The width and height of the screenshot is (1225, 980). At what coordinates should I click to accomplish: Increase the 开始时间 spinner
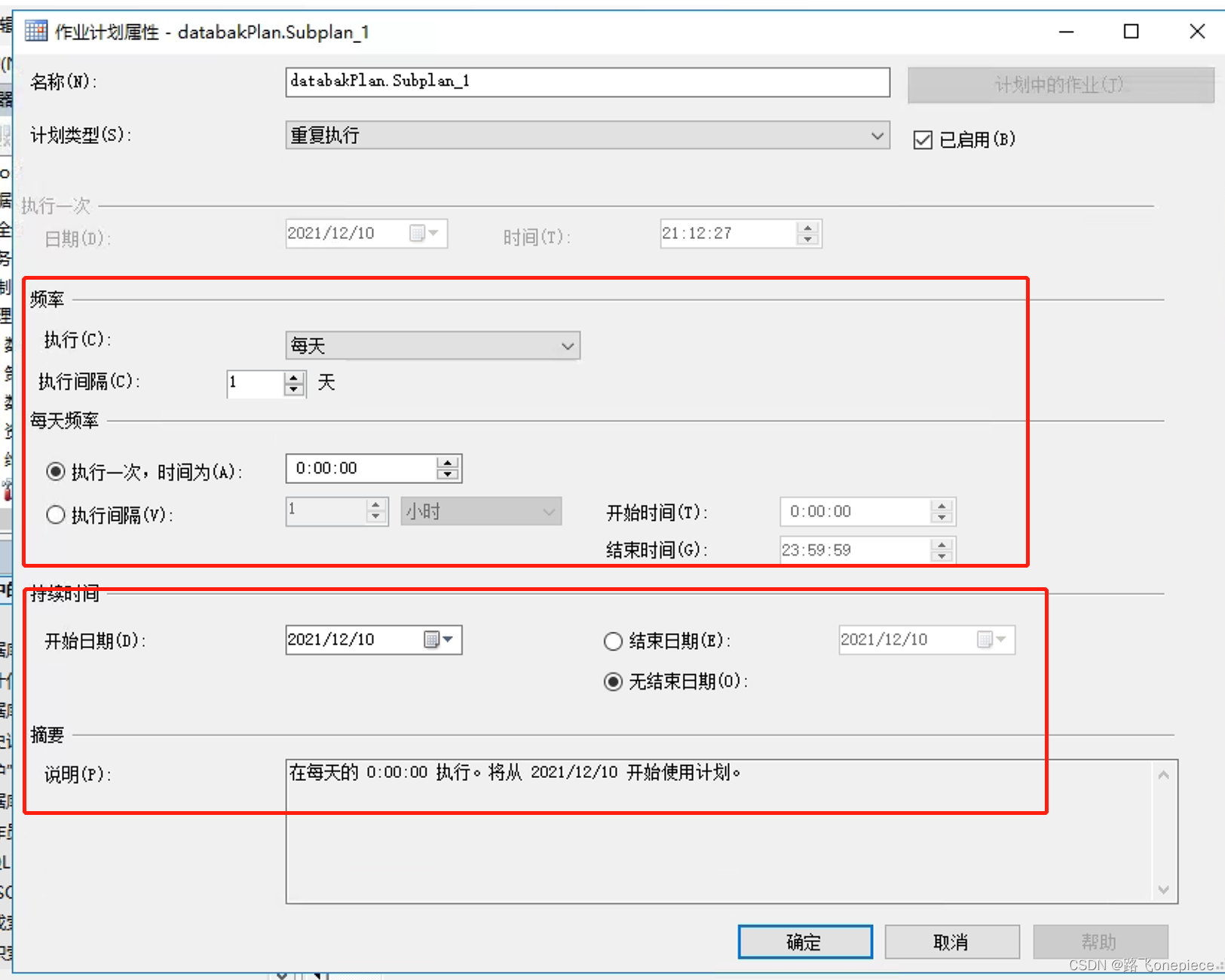[942, 506]
